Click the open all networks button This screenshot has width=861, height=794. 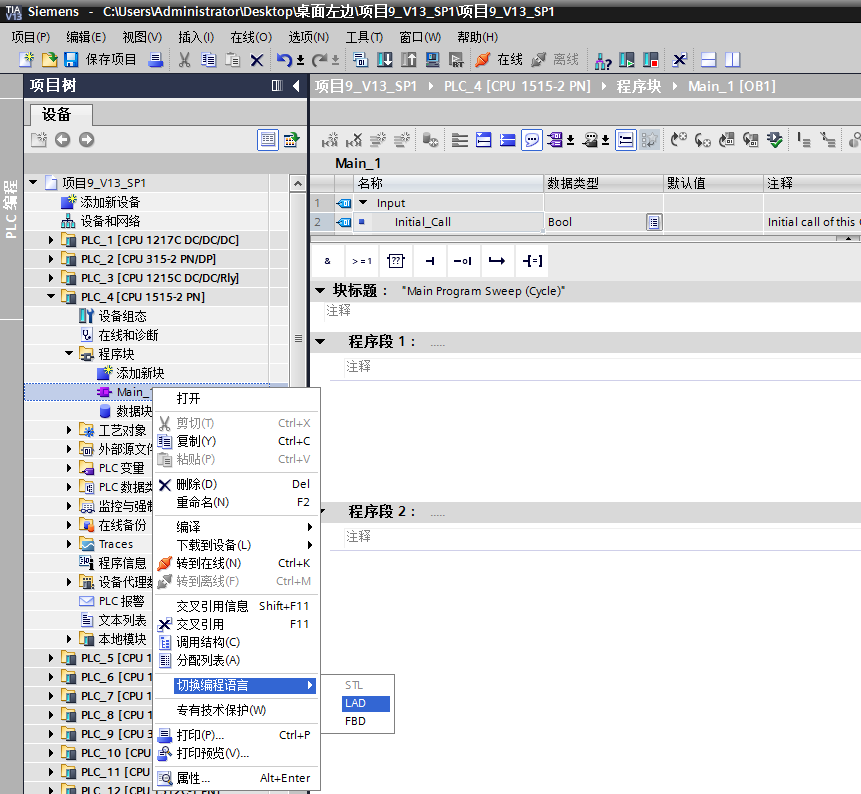click(483, 140)
